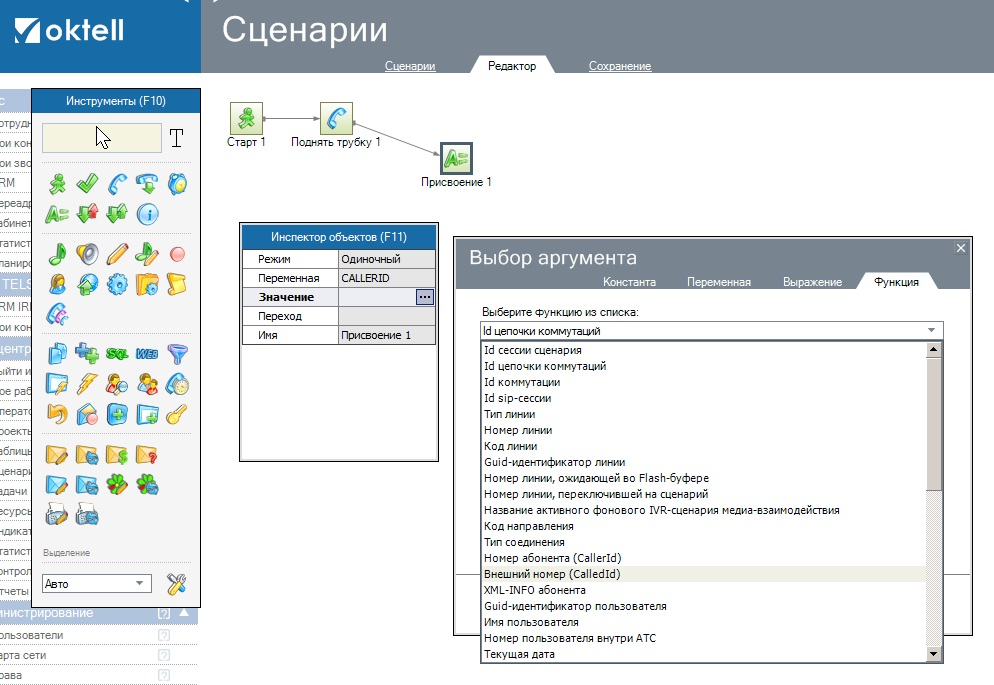Click the T text tool icon

[x=176, y=138]
